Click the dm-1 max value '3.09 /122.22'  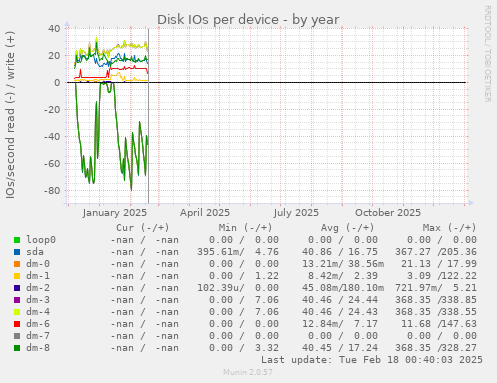click(x=442, y=276)
